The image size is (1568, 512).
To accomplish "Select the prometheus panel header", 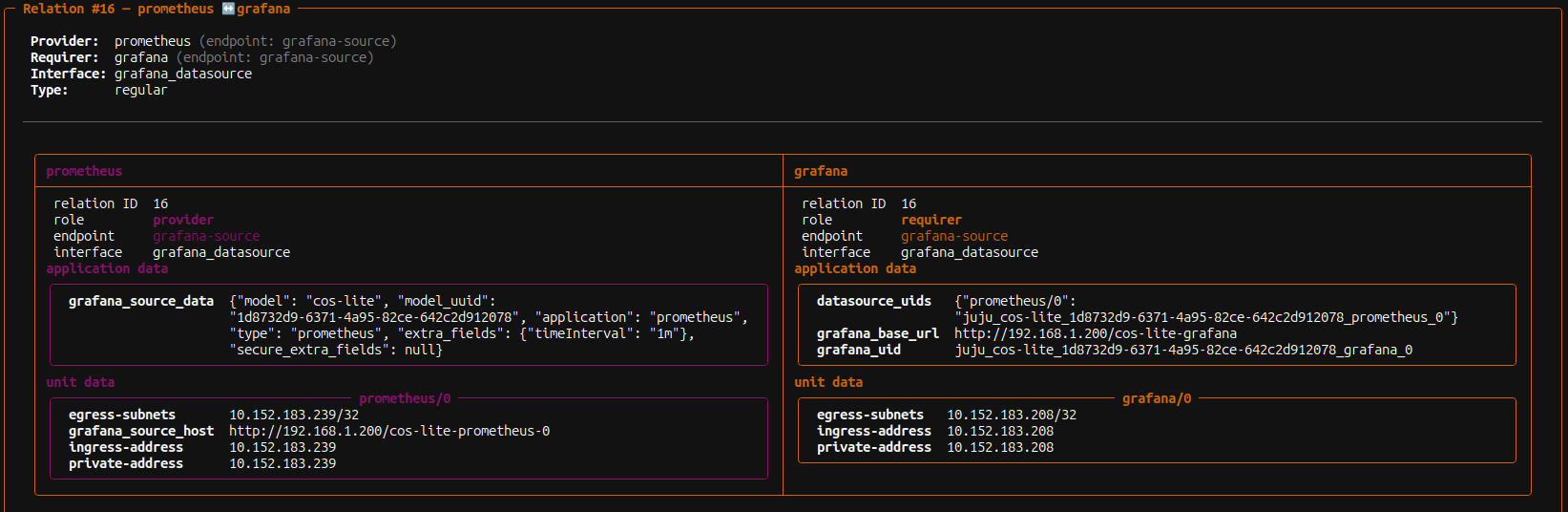I will click(x=84, y=171).
